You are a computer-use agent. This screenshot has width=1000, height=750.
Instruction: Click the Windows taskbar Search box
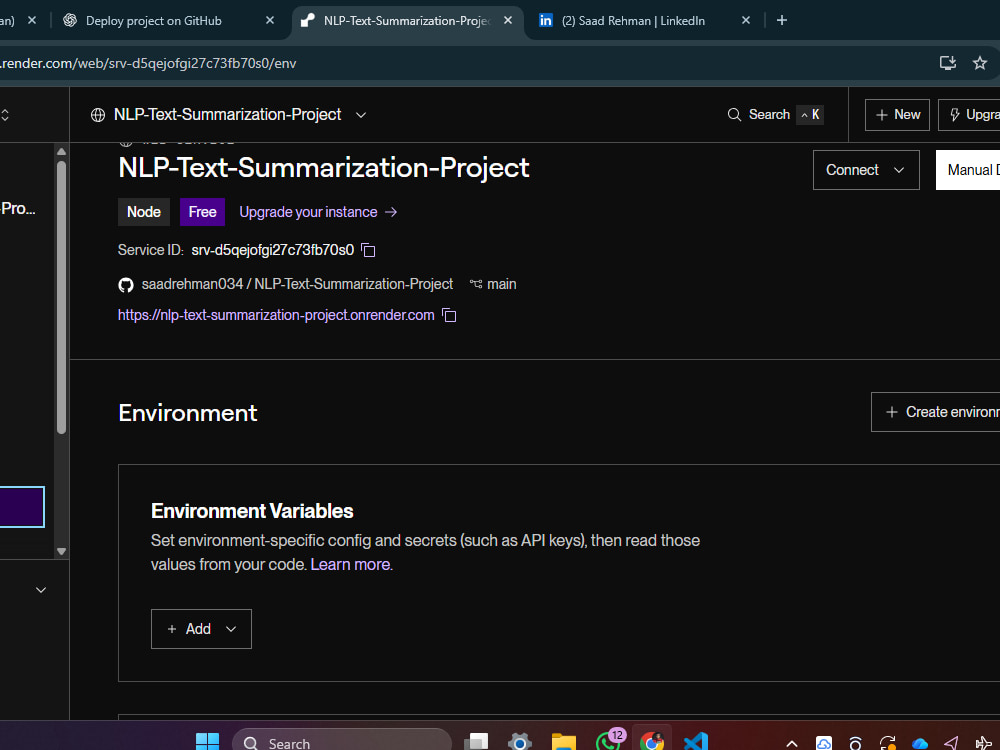(x=342, y=742)
